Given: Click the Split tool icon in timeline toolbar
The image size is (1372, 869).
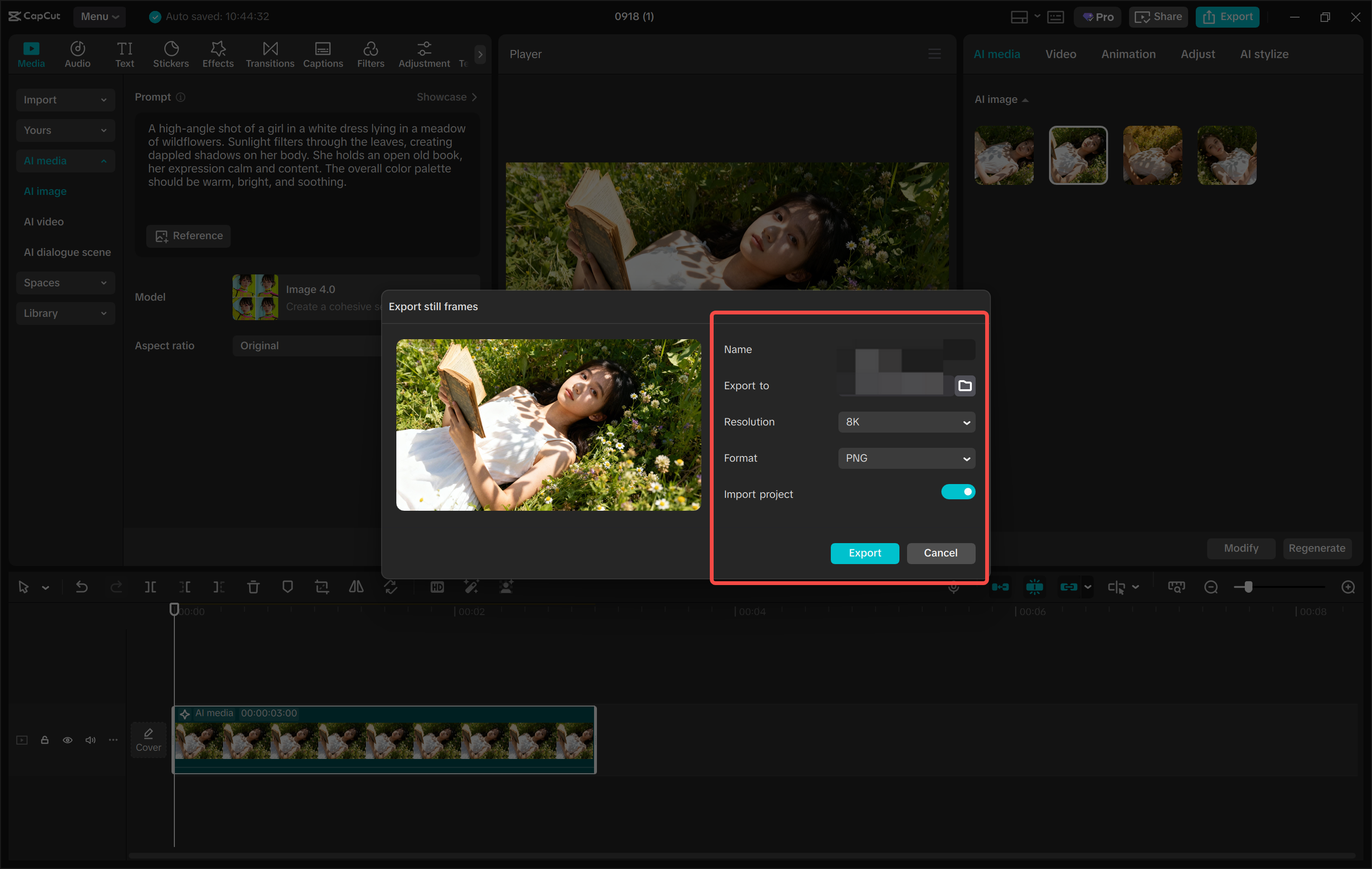Looking at the screenshot, I should pos(151,587).
